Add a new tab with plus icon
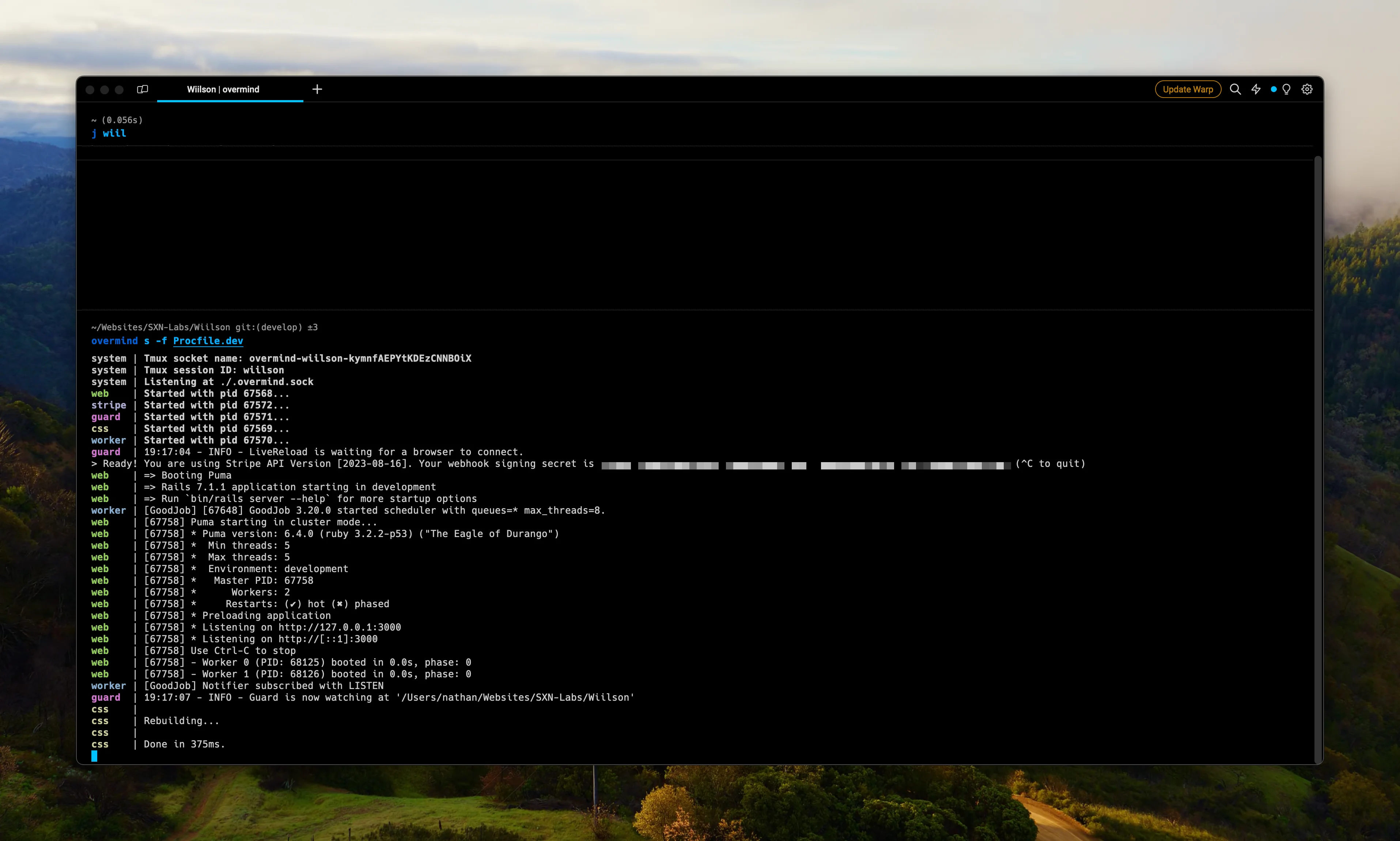 coord(317,90)
